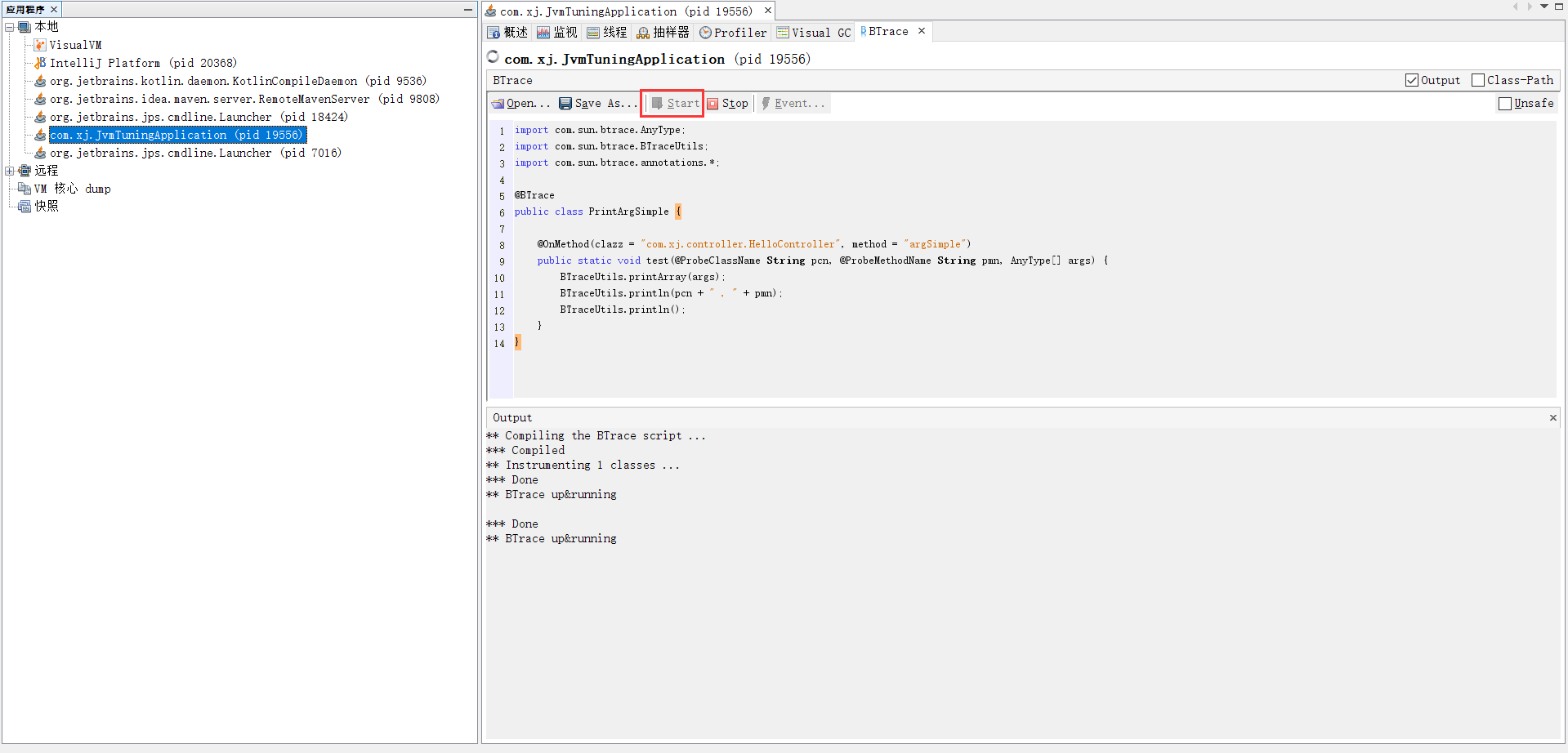Click the IntelliJ Platform icon in tree
The width and height of the screenshot is (1568, 753).
tap(40, 63)
